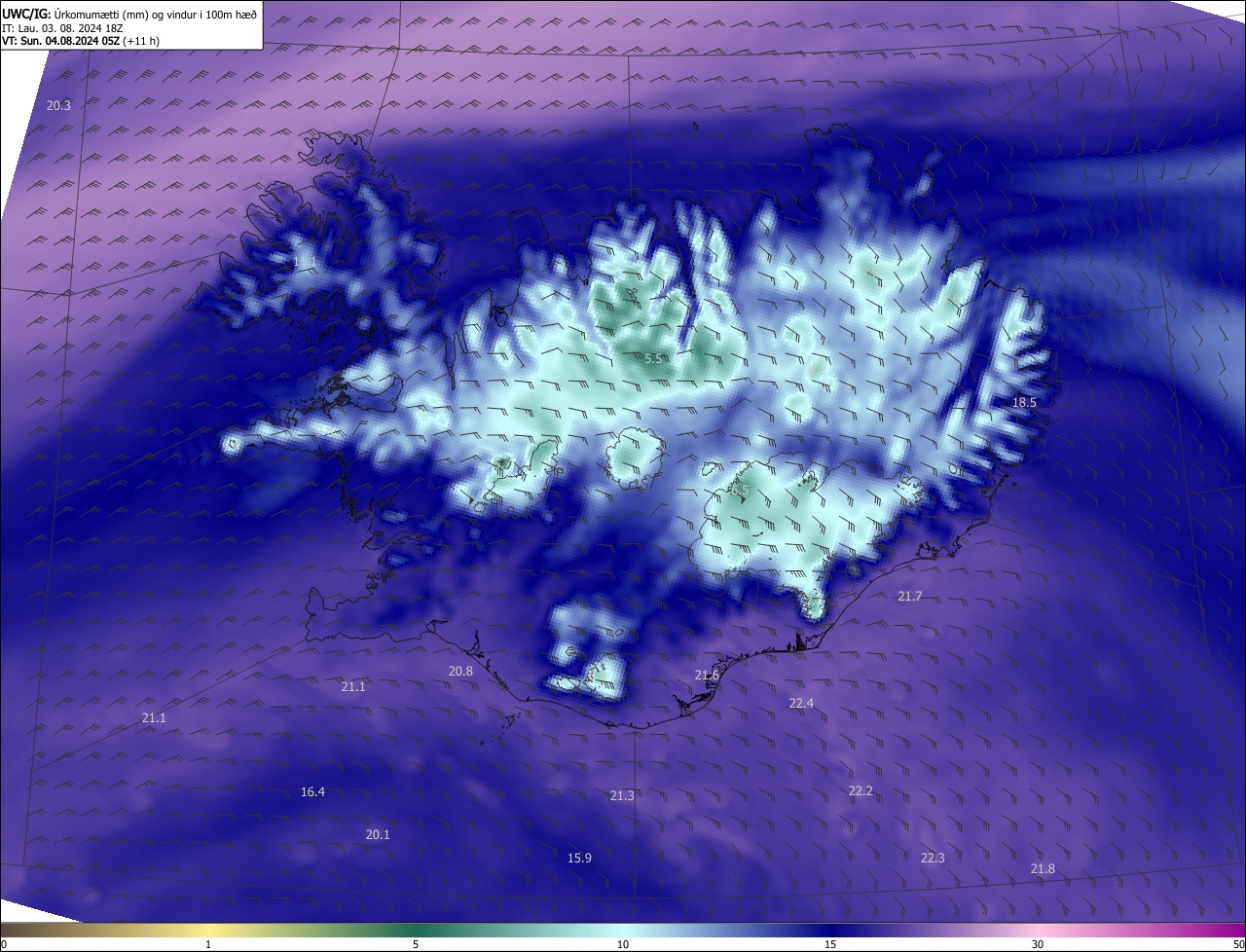Click the 15 tick label on the color scale

click(830, 944)
